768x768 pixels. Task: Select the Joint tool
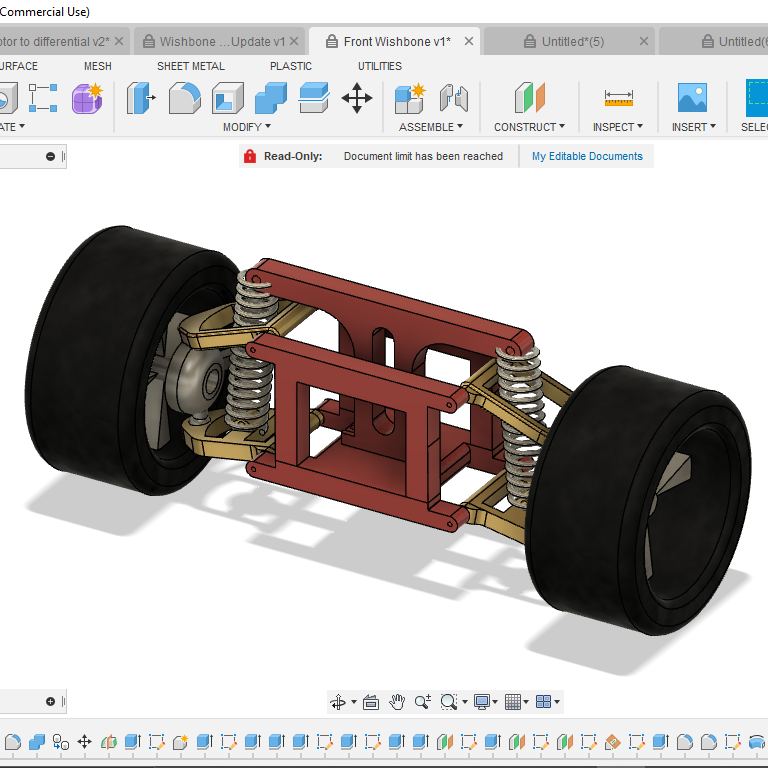[x=454, y=98]
